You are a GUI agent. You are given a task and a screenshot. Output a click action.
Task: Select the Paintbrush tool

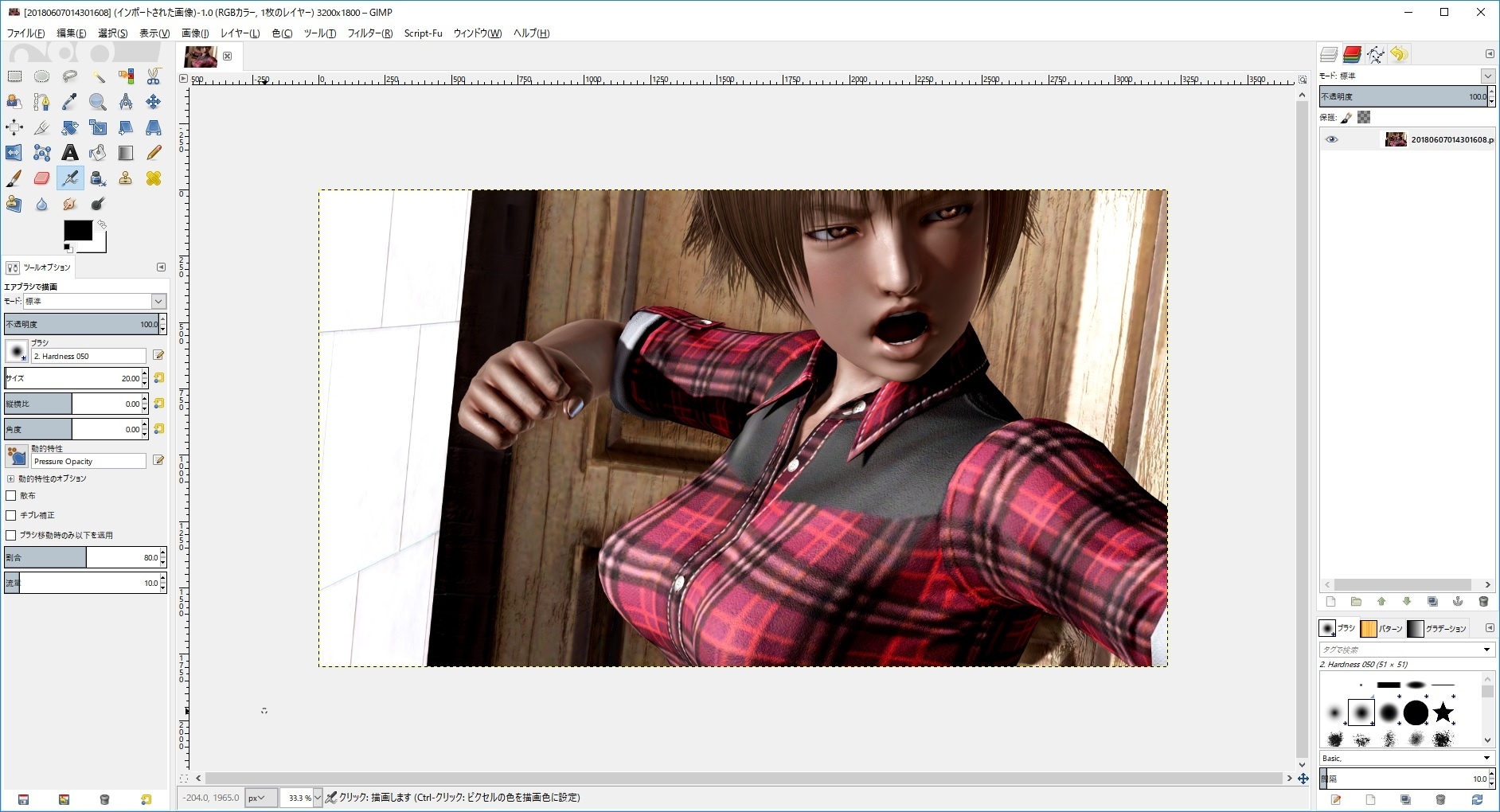point(14,178)
